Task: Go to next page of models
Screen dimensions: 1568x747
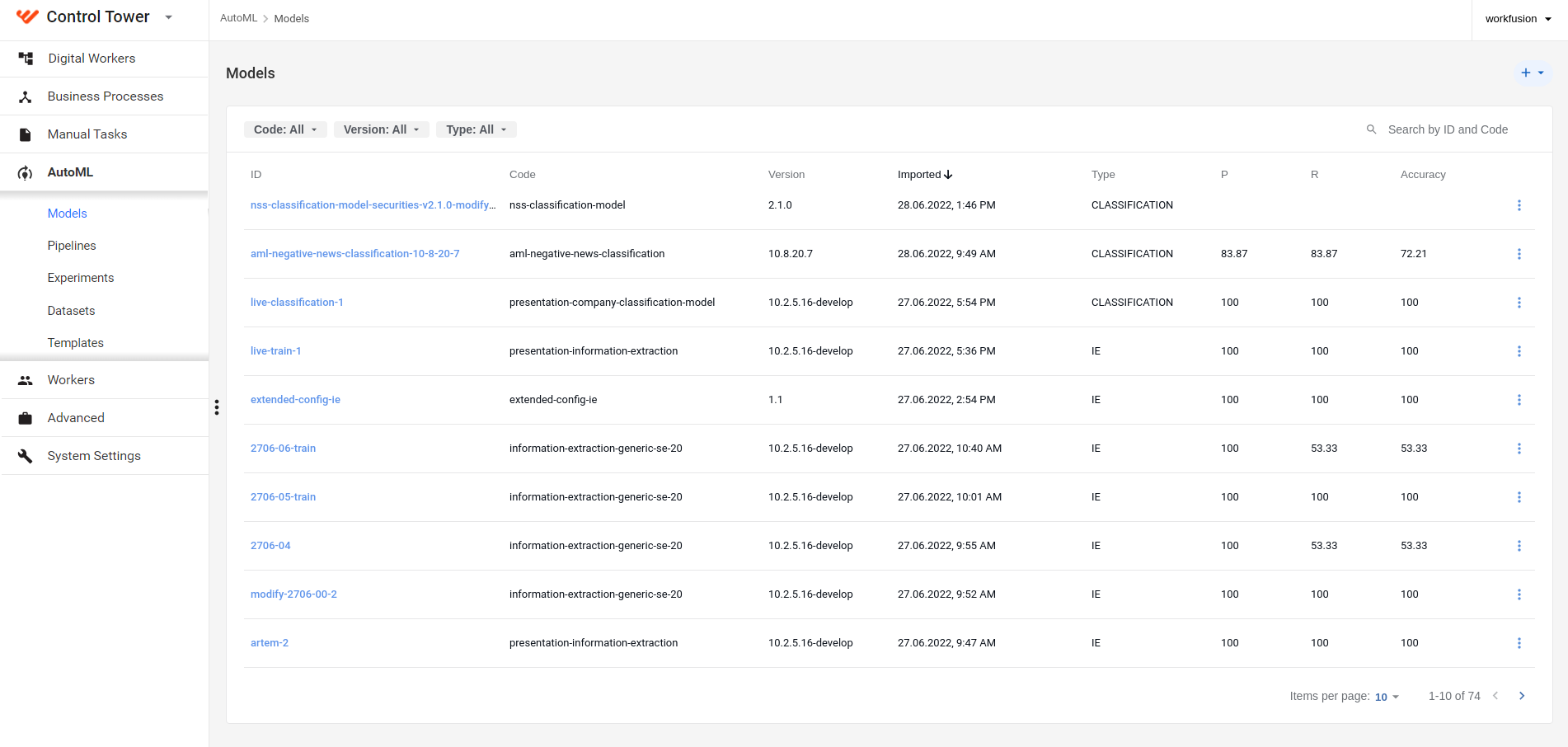Action: click(1522, 696)
